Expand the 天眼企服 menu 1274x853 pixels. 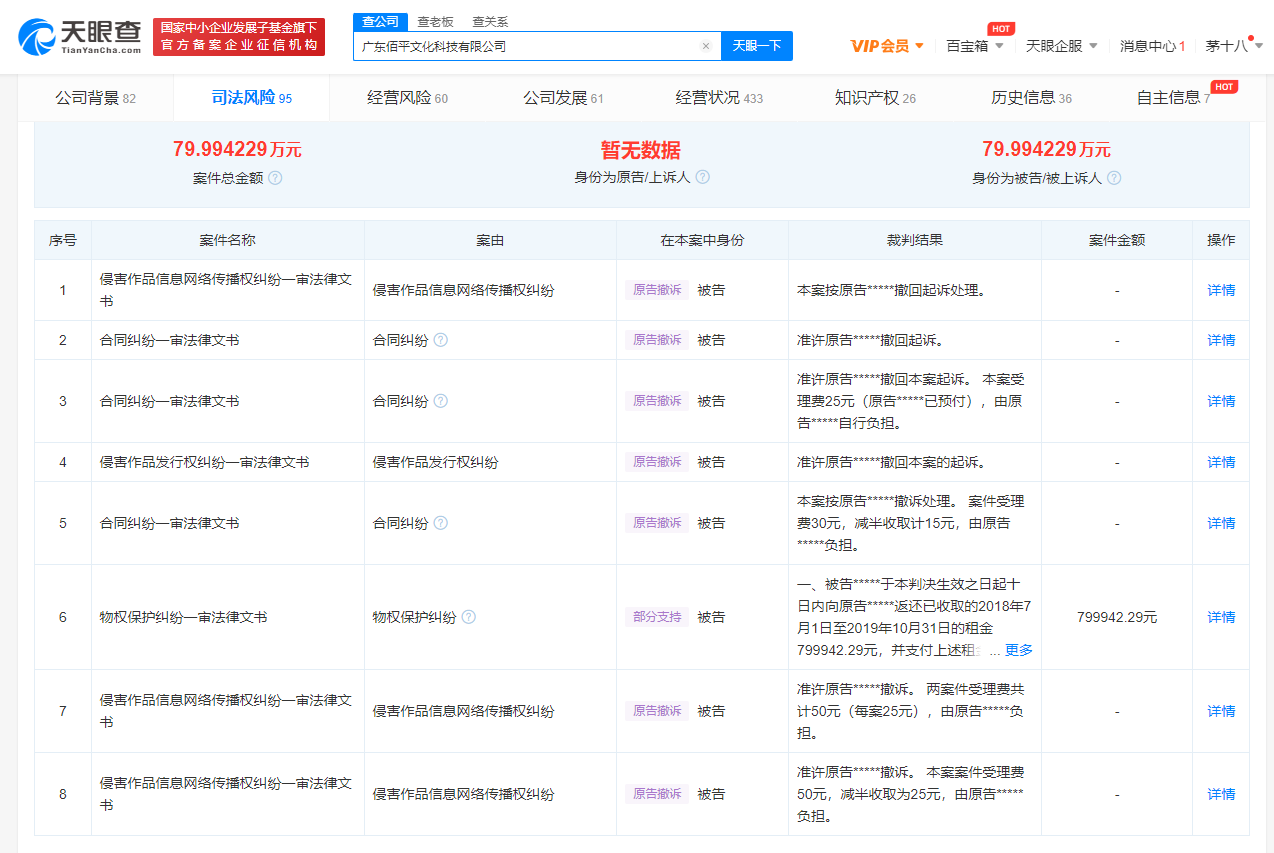point(1062,46)
